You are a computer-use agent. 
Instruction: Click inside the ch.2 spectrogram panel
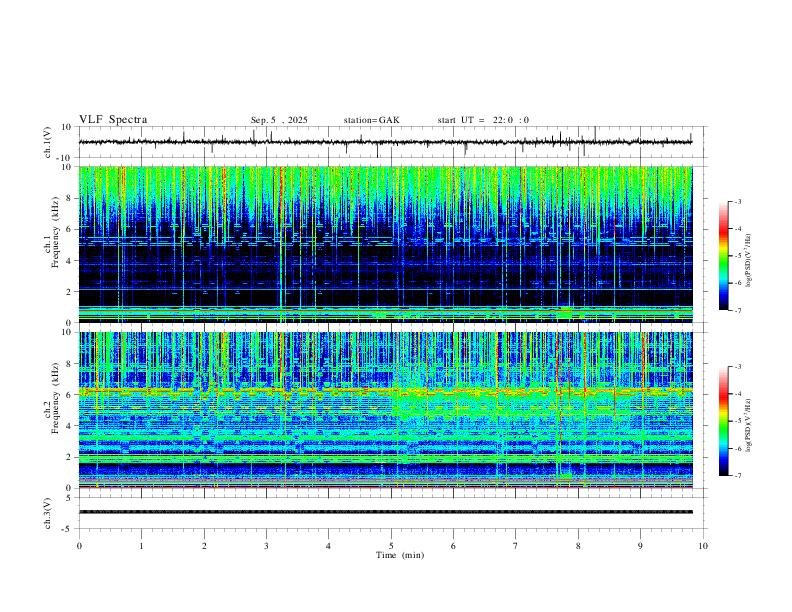coord(385,410)
